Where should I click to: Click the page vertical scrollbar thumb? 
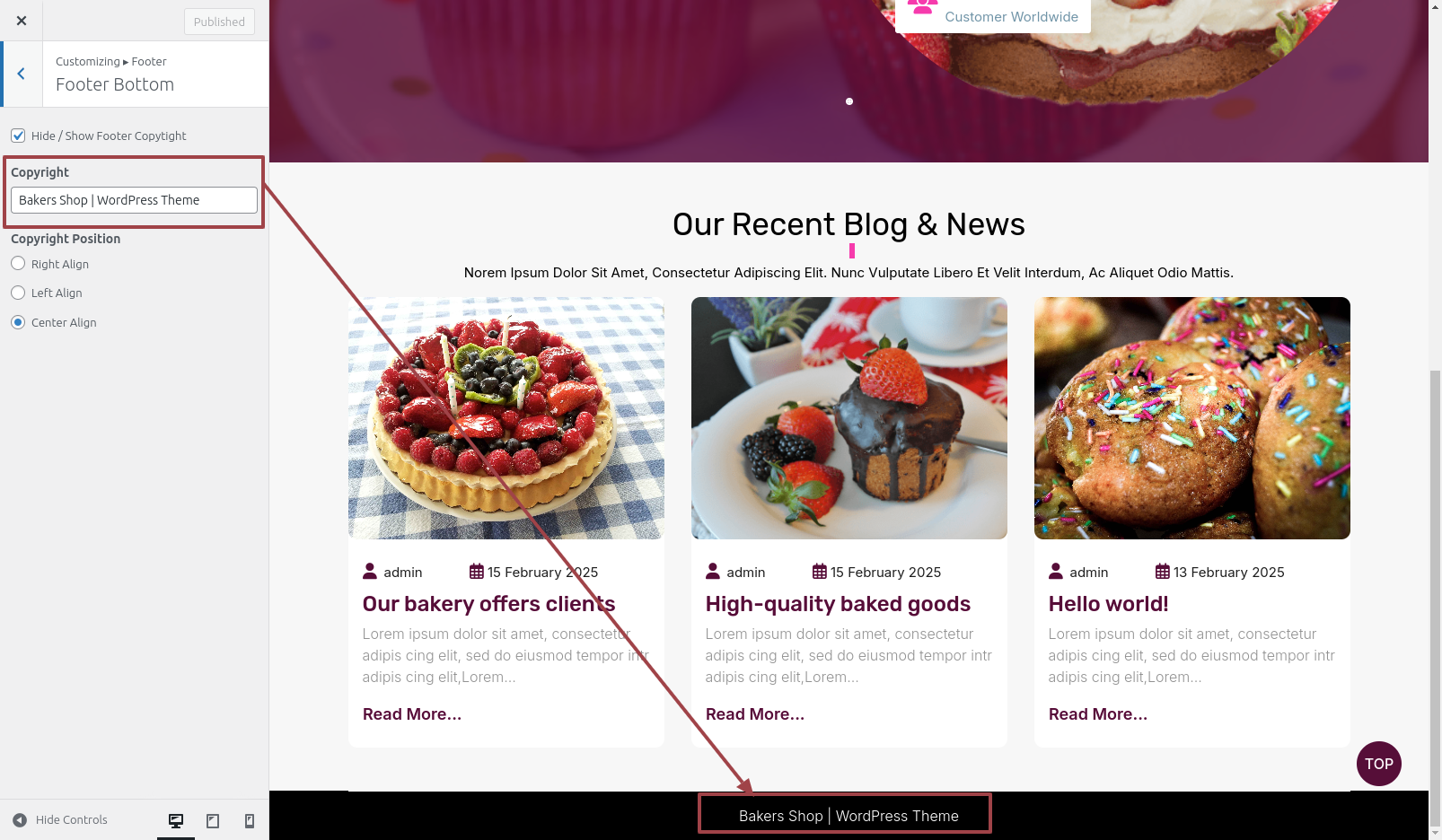[x=1435, y=599]
